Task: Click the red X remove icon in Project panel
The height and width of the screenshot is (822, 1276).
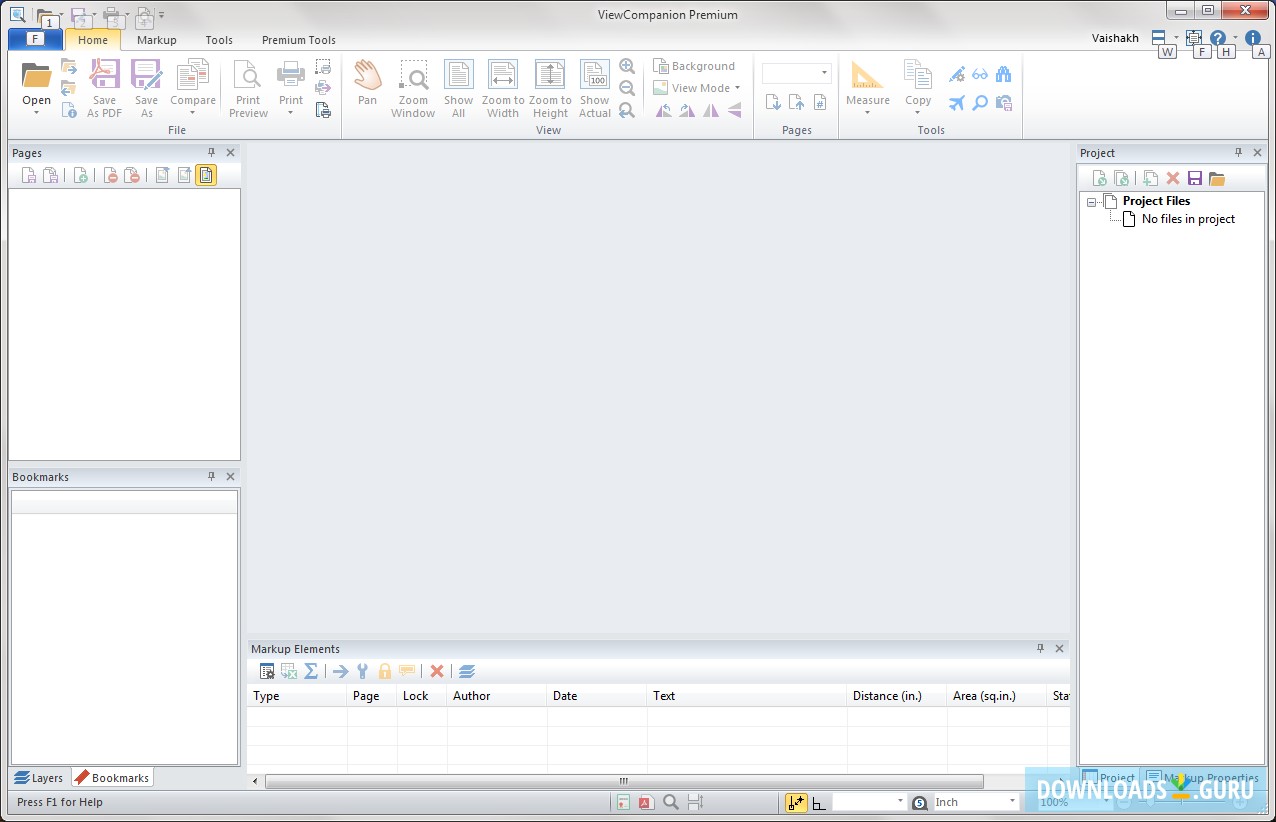Action: click(x=1173, y=178)
